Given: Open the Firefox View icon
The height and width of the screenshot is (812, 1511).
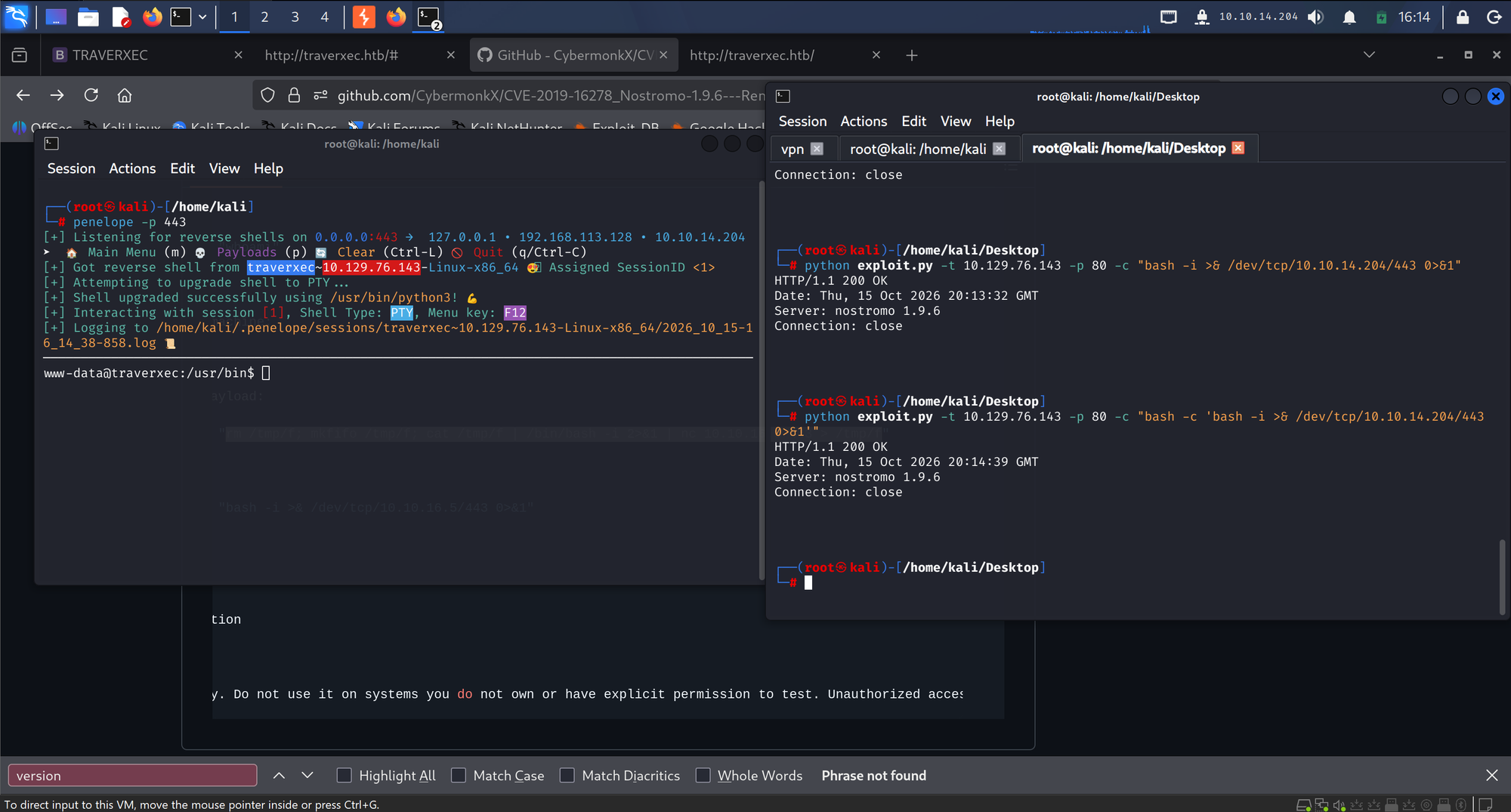Looking at the screenshot, I should click(20, 55).
